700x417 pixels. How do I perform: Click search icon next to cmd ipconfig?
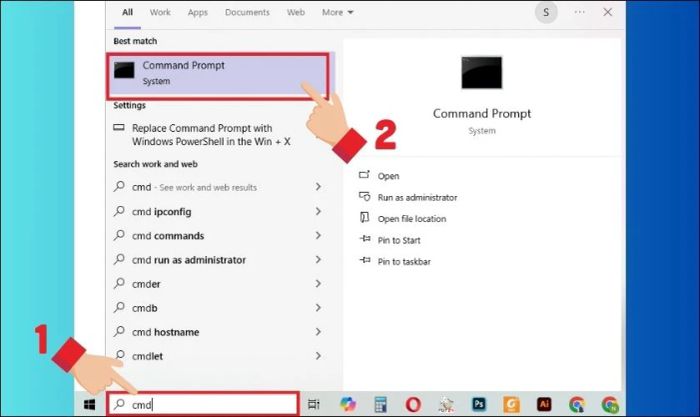[x=119, y=210]
